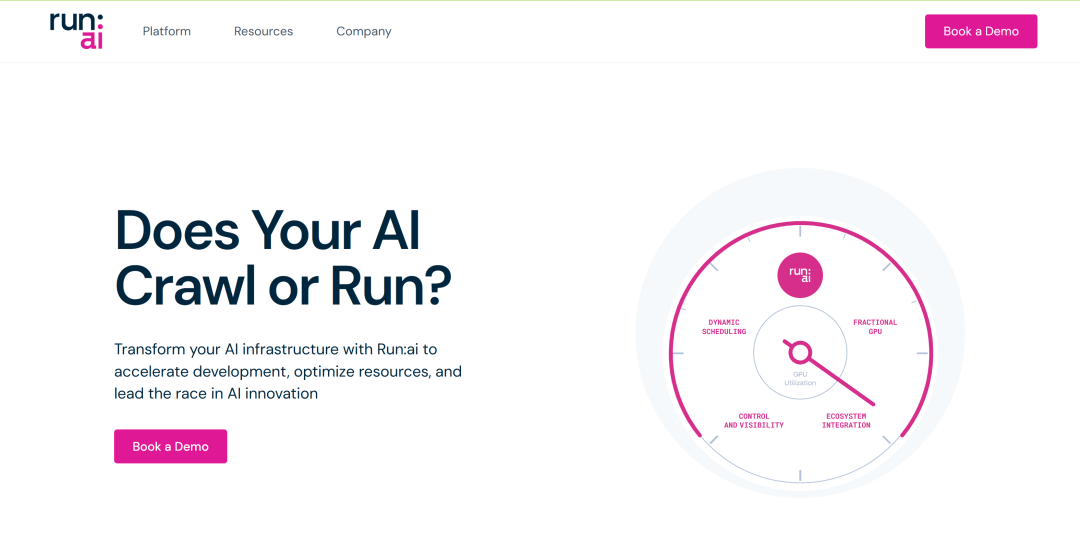This screenshot has height=533, width=1080.
Task: Open the Resources menu
Action: pyautogui.click(x=263, y=31)
